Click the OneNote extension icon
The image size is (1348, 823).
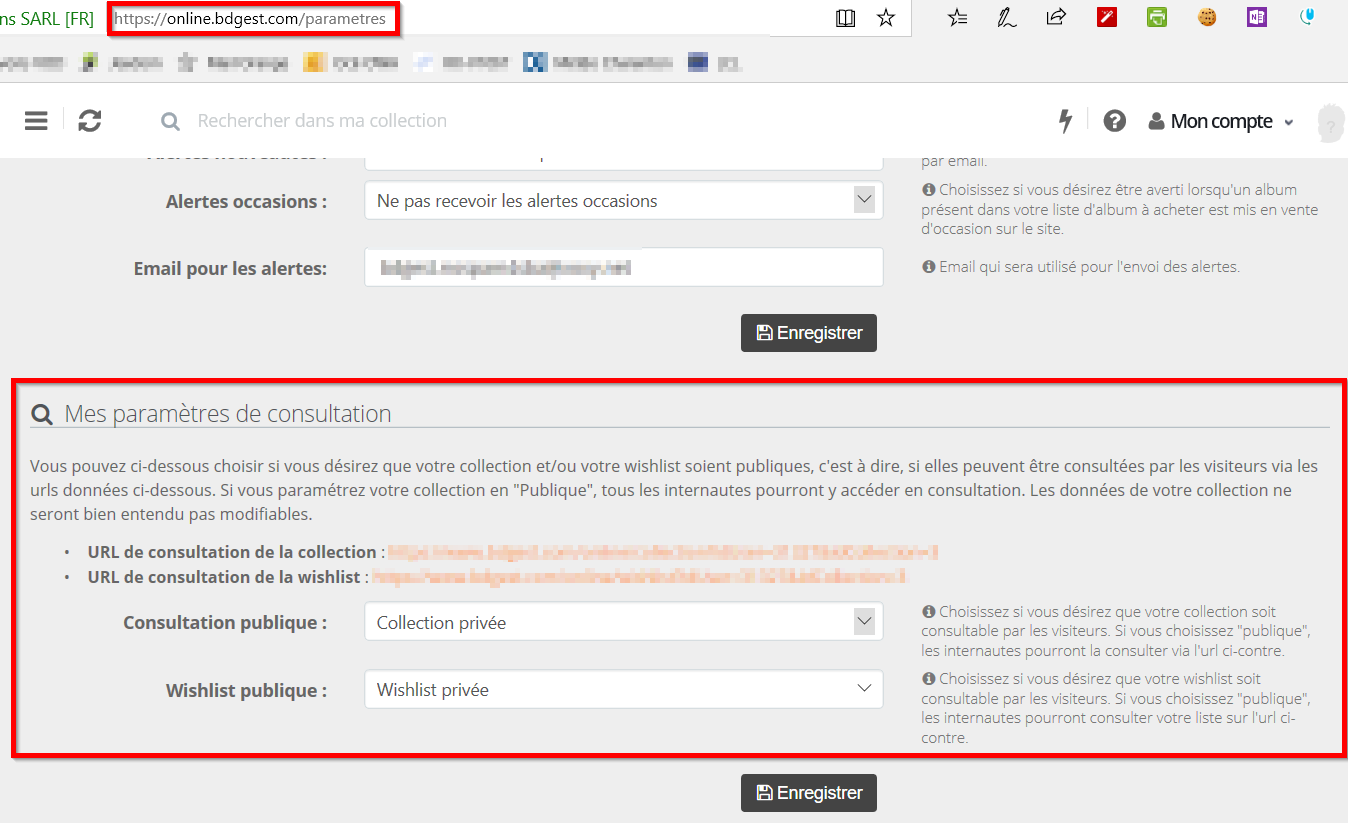click(1257, 17)
